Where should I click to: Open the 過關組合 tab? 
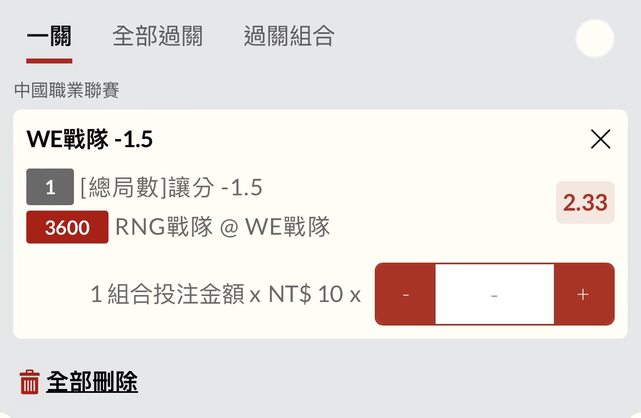[289, 37]
